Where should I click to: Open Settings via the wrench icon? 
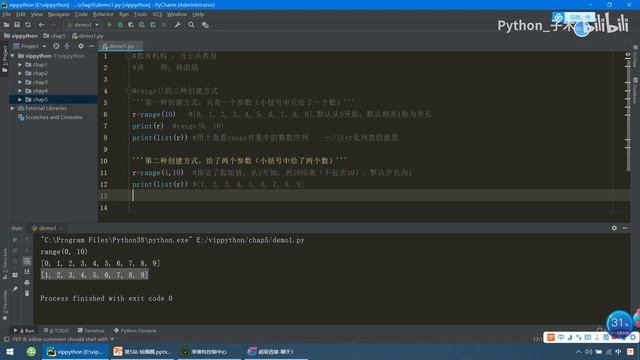pyautogui.click(x=178, y=25)
